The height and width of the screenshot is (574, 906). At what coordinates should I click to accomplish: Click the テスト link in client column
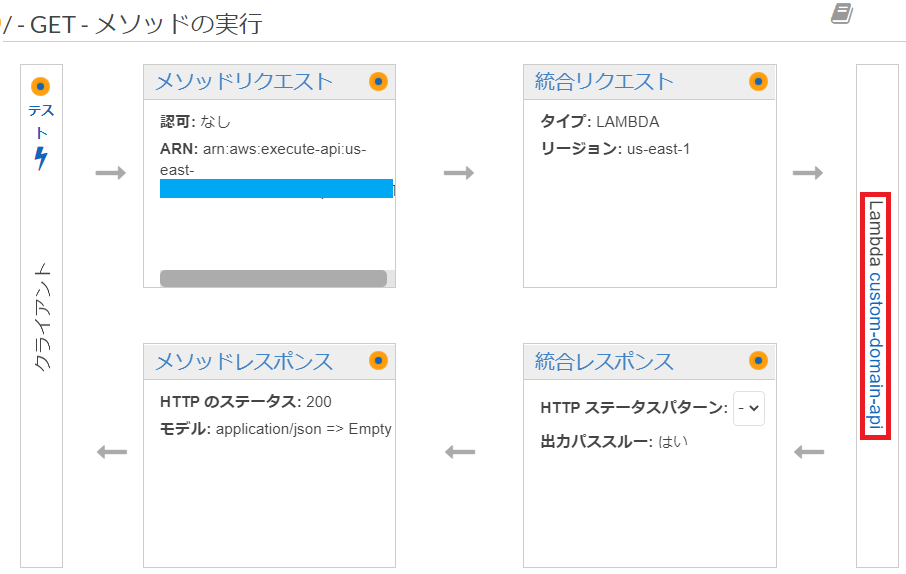tap(40, 121)
